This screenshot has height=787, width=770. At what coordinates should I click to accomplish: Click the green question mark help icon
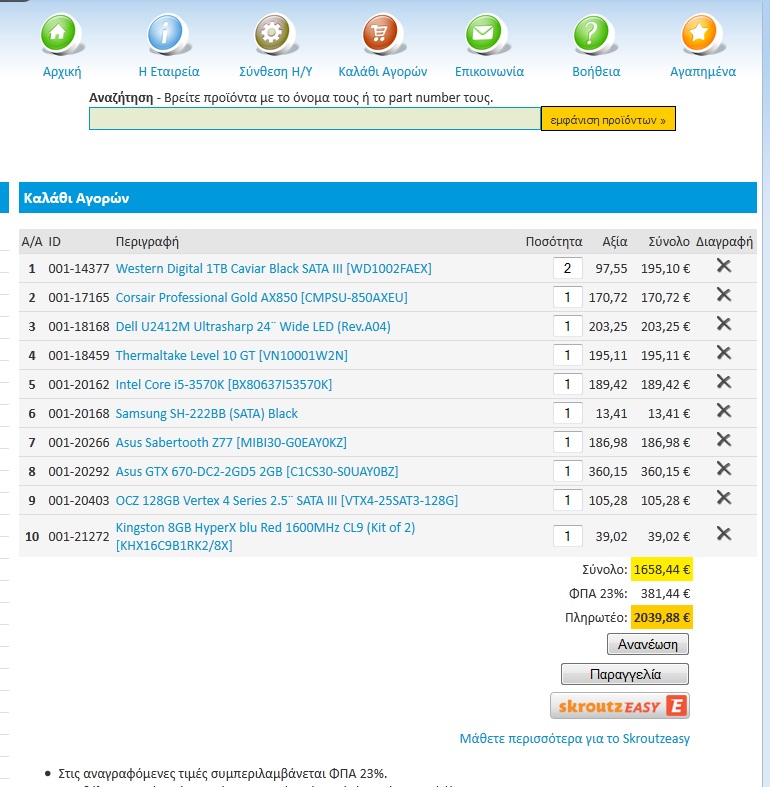(591, 33)
